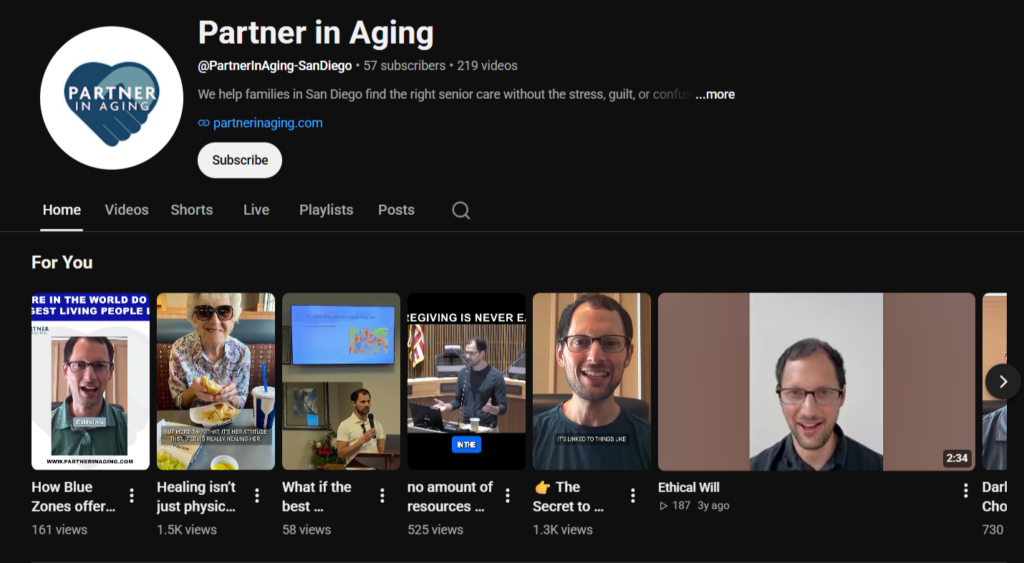Click the Partner in Aging channel avatar
Screen dimensions: 1024x563
coord(112,98)
